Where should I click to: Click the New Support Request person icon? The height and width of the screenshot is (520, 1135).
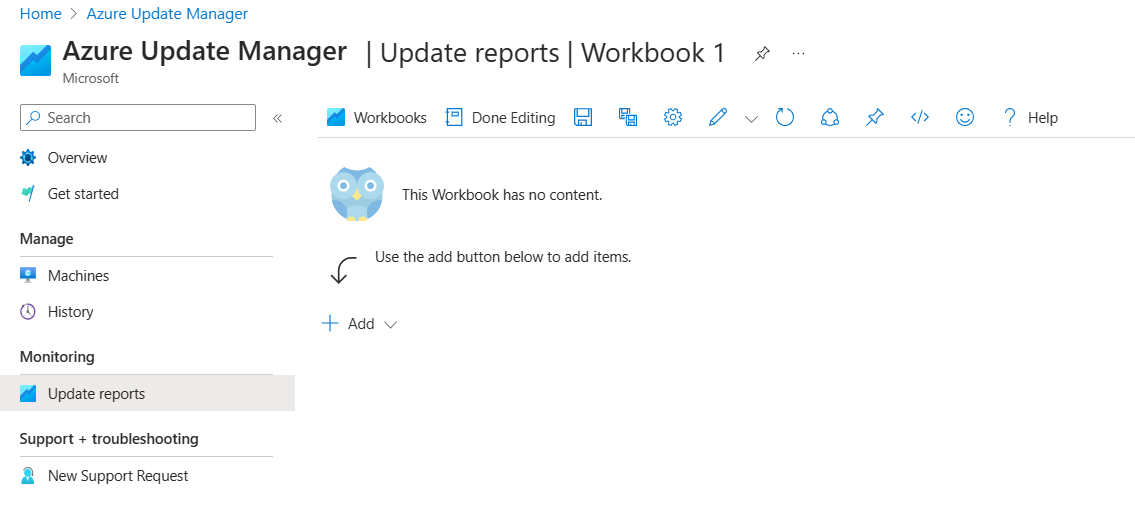[x=28, y=476]
